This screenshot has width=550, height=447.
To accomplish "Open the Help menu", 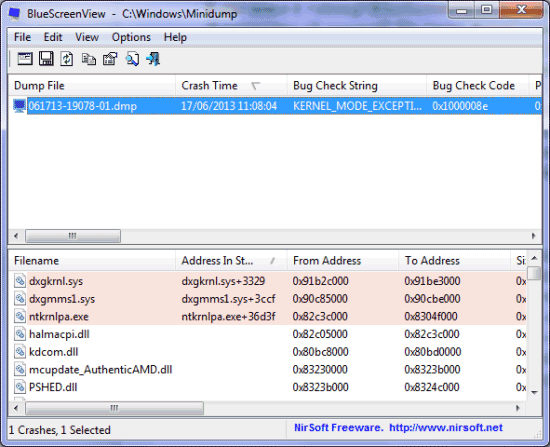I will pos(175,37).
